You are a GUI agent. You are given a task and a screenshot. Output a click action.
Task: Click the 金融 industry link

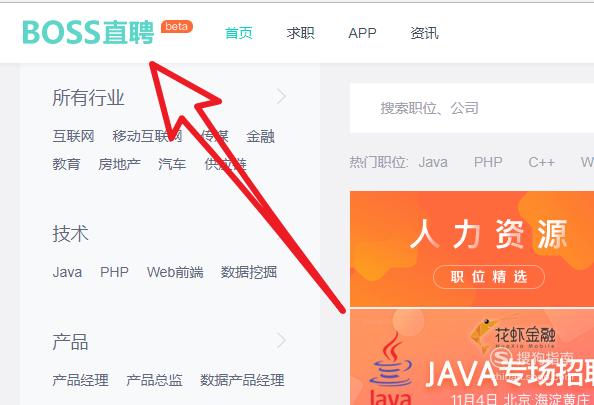(x=260, y=136)
